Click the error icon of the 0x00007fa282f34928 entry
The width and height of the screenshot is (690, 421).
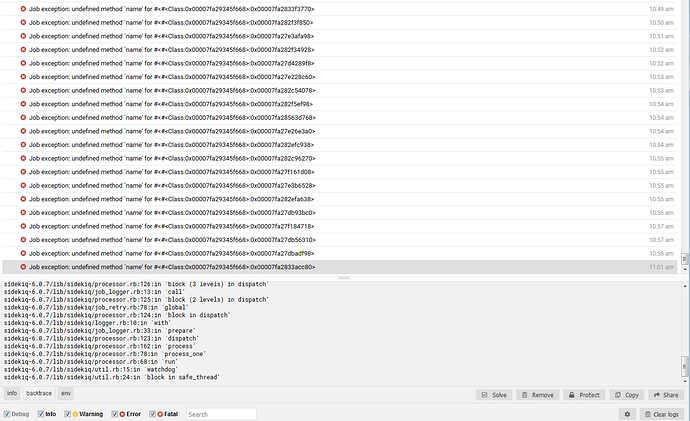click(x=23, y=50)
